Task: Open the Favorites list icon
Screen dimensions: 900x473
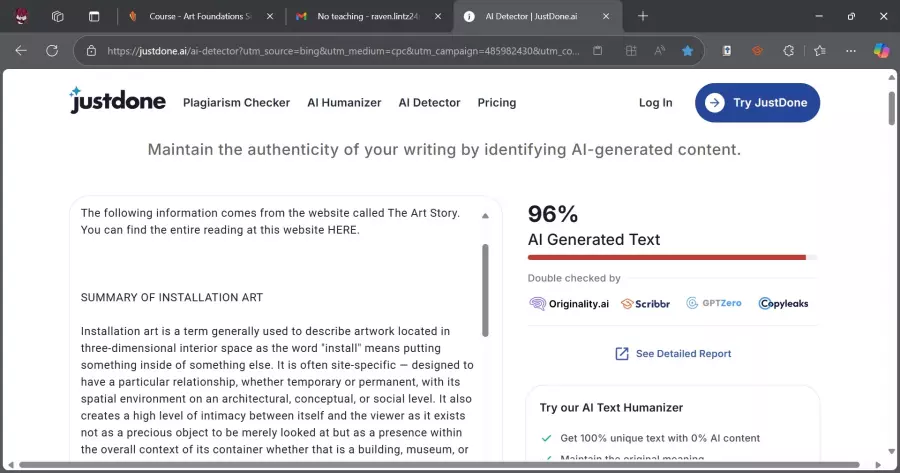Action: [820, 51]
